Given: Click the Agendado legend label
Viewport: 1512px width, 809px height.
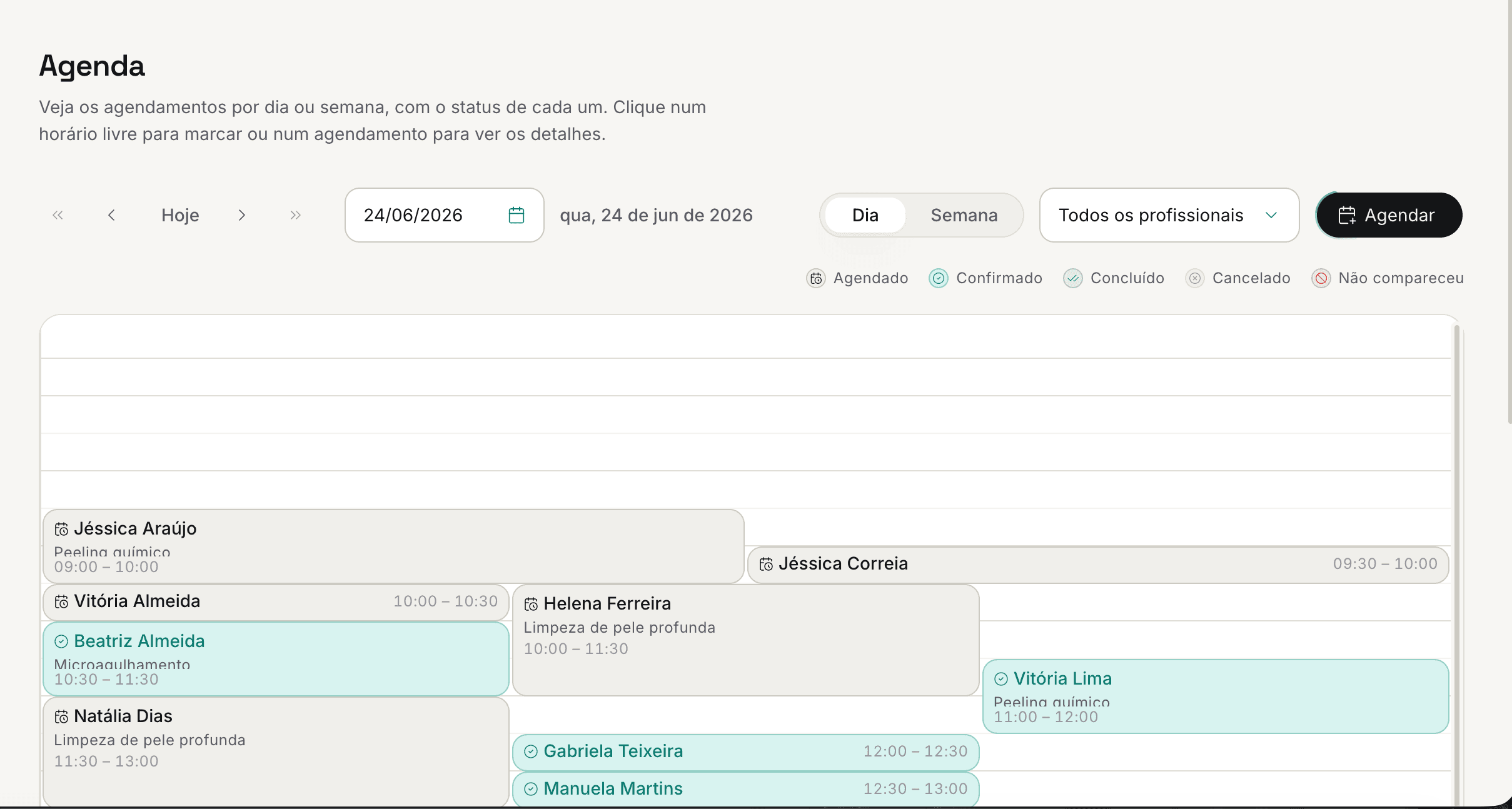Looking at the screenshot, I should (871, 278).
